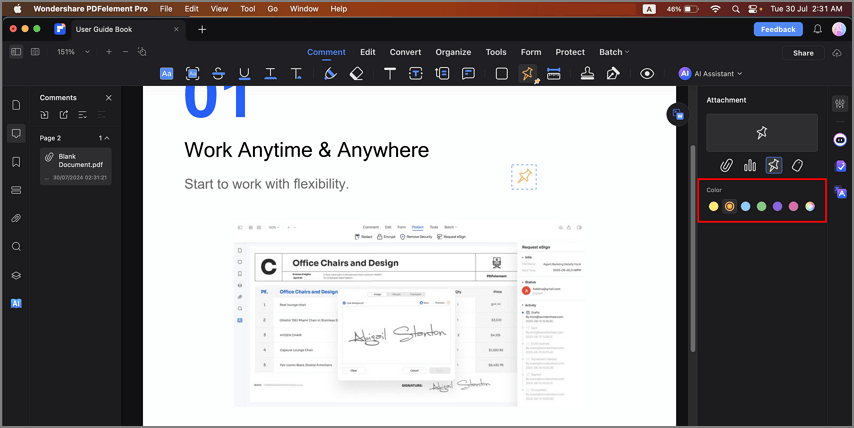Select the Underline tool
The height and width of the screenshot is (428, 854).
(245, 74)
